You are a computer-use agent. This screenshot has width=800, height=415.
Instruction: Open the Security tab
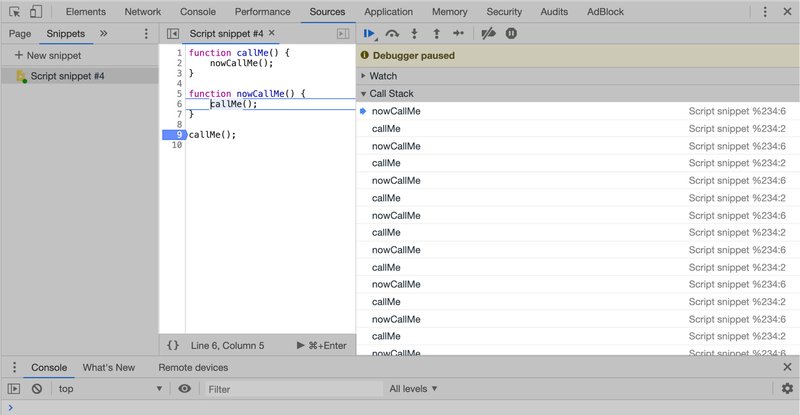tap(504, 11)
